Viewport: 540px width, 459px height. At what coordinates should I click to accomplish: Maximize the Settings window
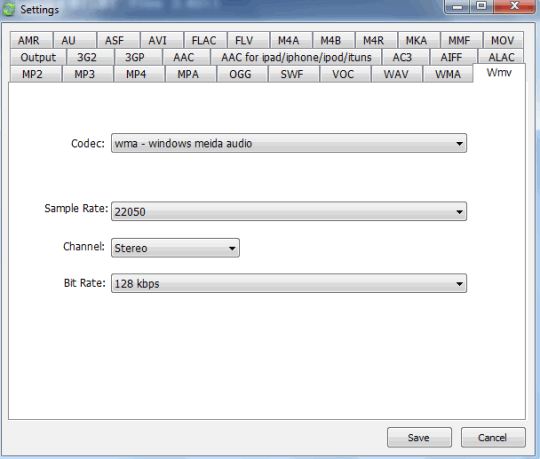481,6
